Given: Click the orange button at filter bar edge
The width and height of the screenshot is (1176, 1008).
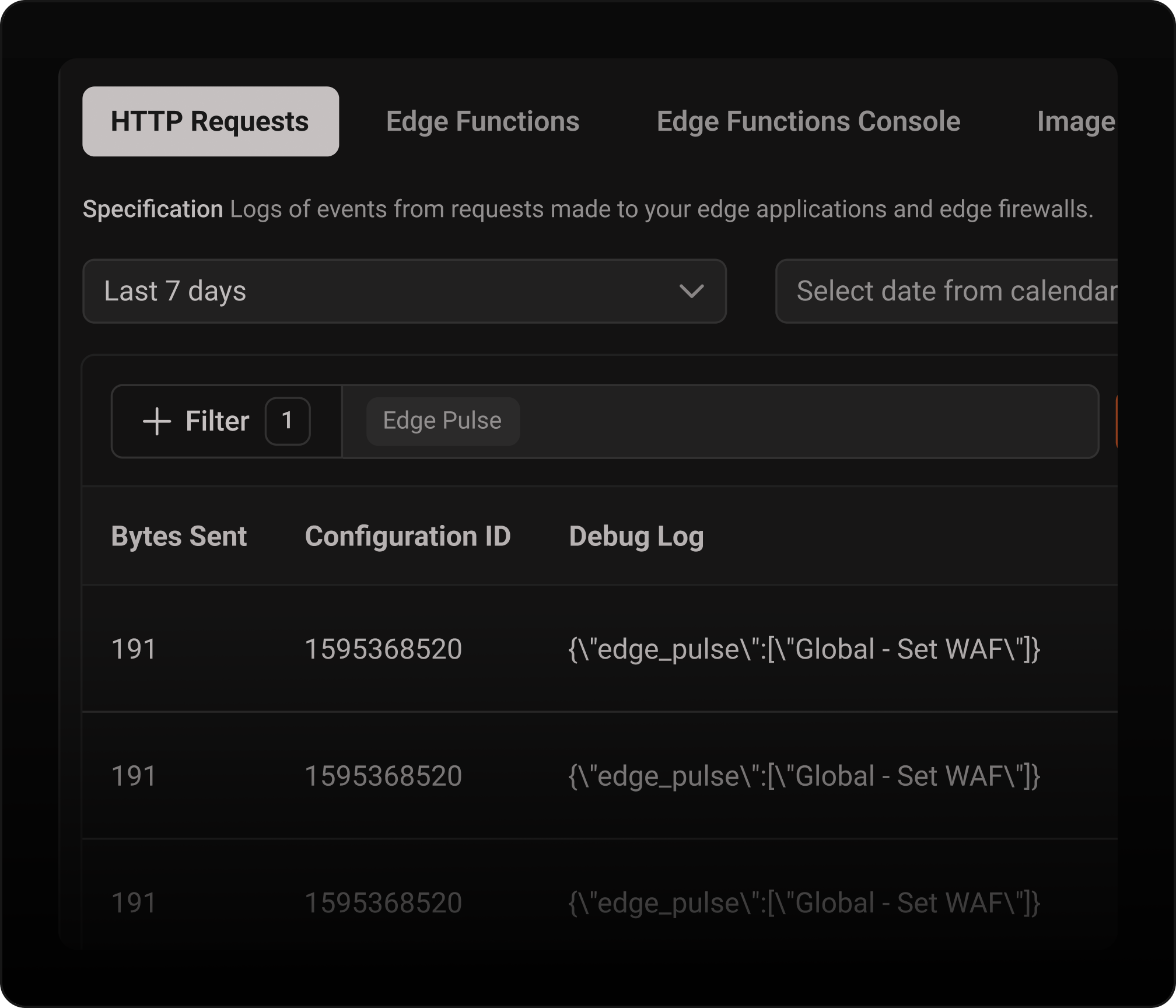Looking at the screenshot, I should [x=1115, y=421].
